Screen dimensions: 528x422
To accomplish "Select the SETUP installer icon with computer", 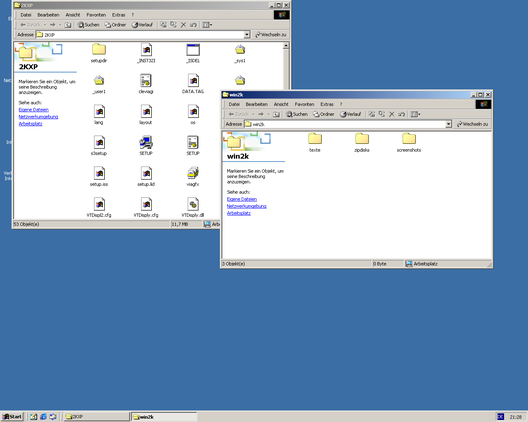I will tap(146, 142).
